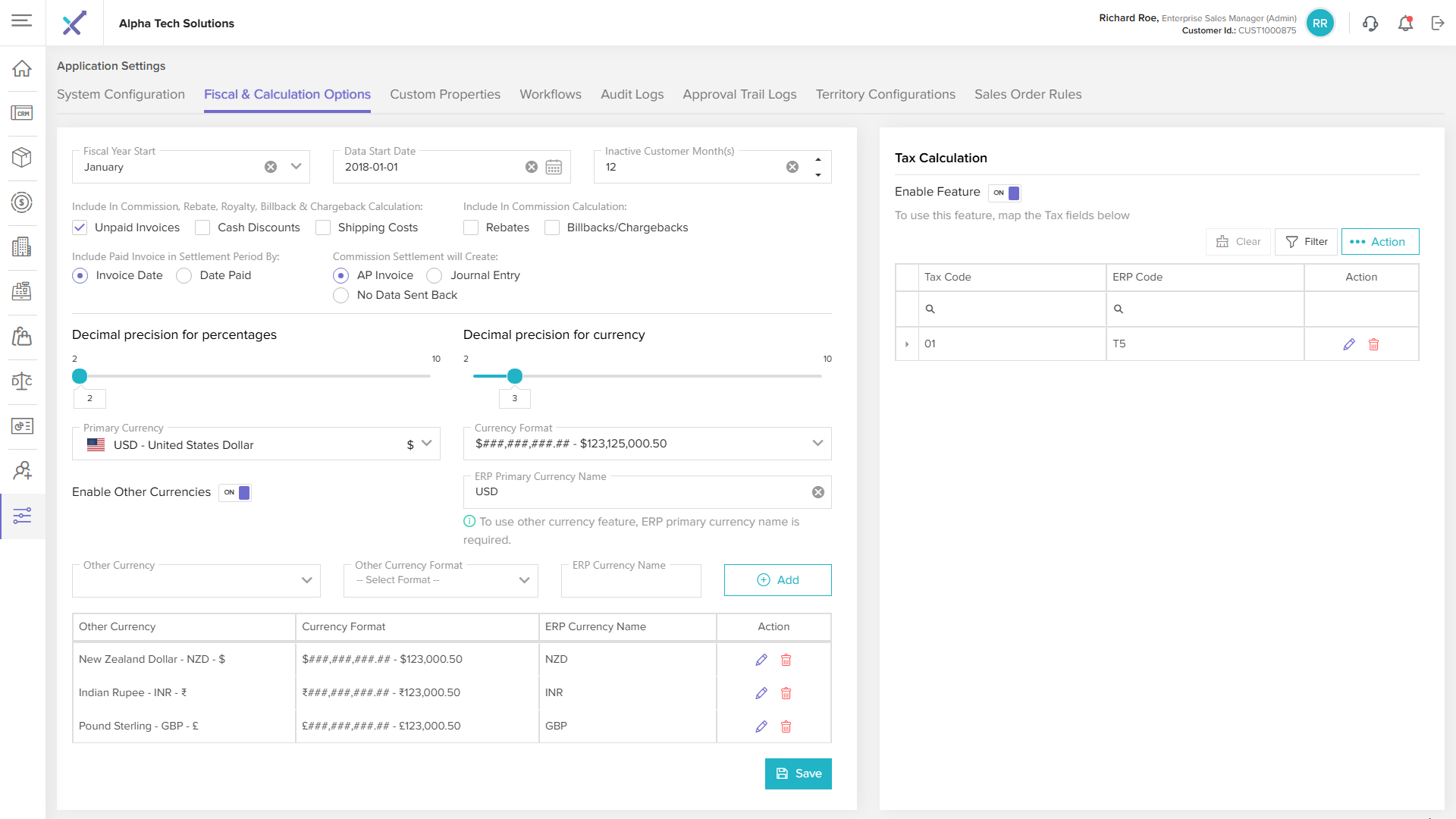Viewport: 1456px width, 819px height.
Task: Click the Save button
Action: coord(798,773)
